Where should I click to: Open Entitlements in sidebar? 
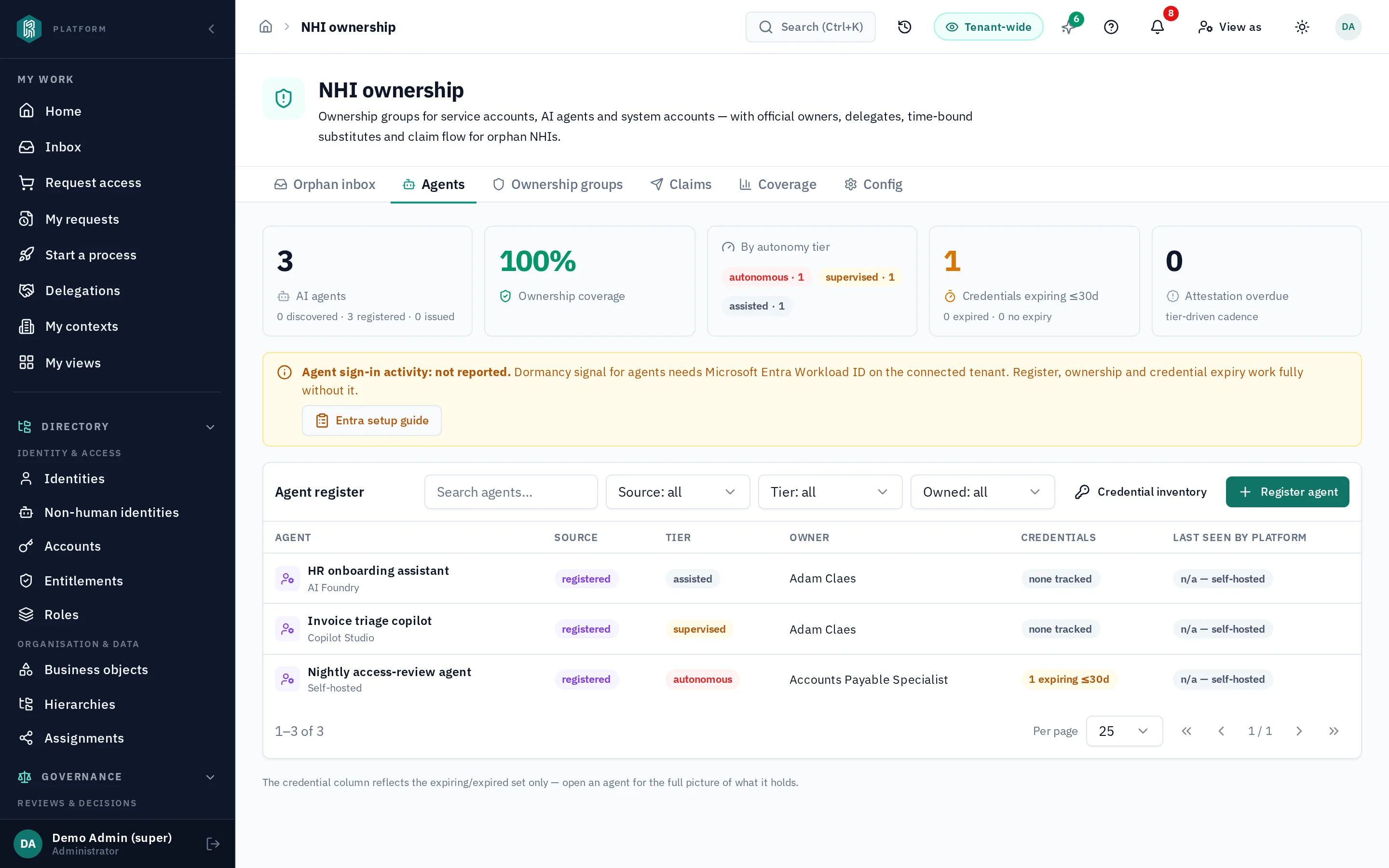pos(117,581)
